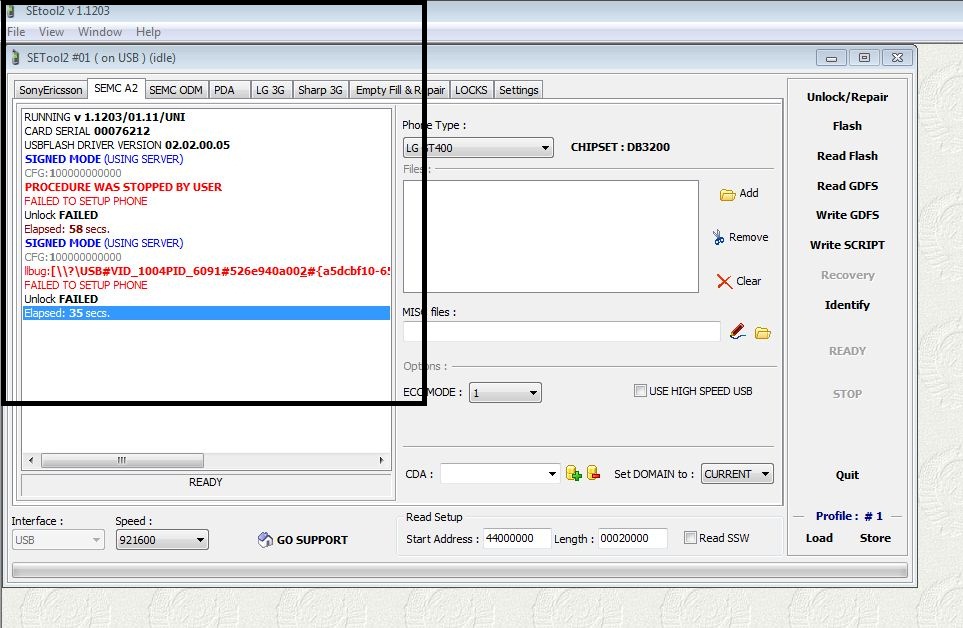
Task: Expand the ECO MODE dropdown
Action: pyautogui.click(x=505, y=392)
